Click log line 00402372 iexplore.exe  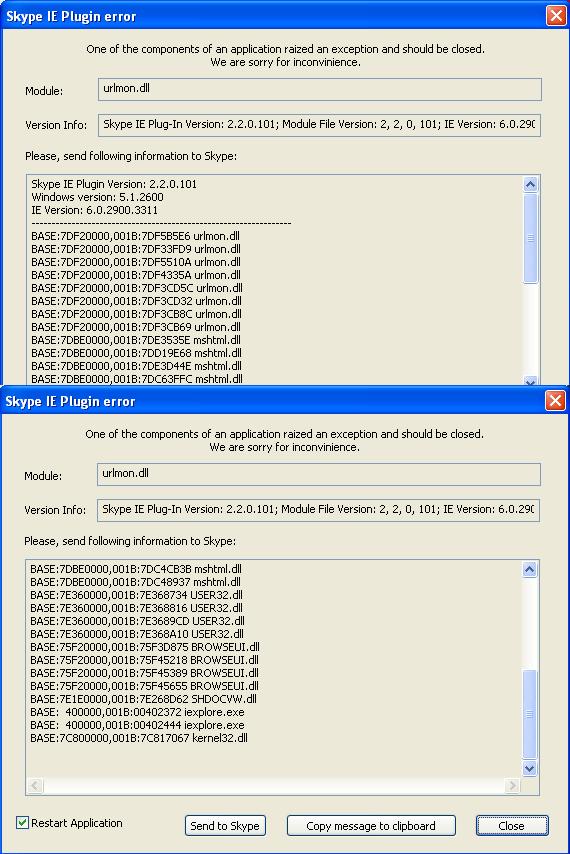click(137, 712)
